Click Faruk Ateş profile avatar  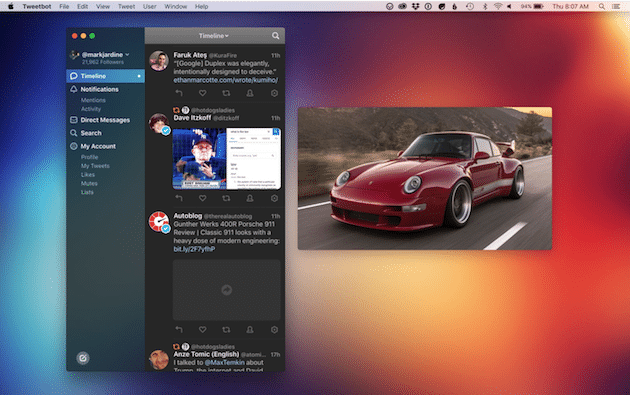pyautogui.click(x=159, y=61)
